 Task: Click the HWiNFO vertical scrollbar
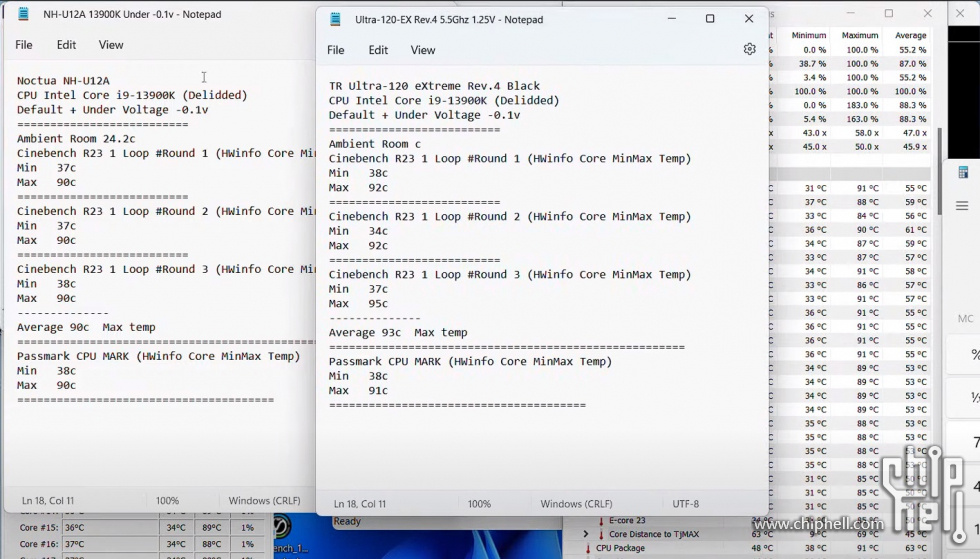939,169
